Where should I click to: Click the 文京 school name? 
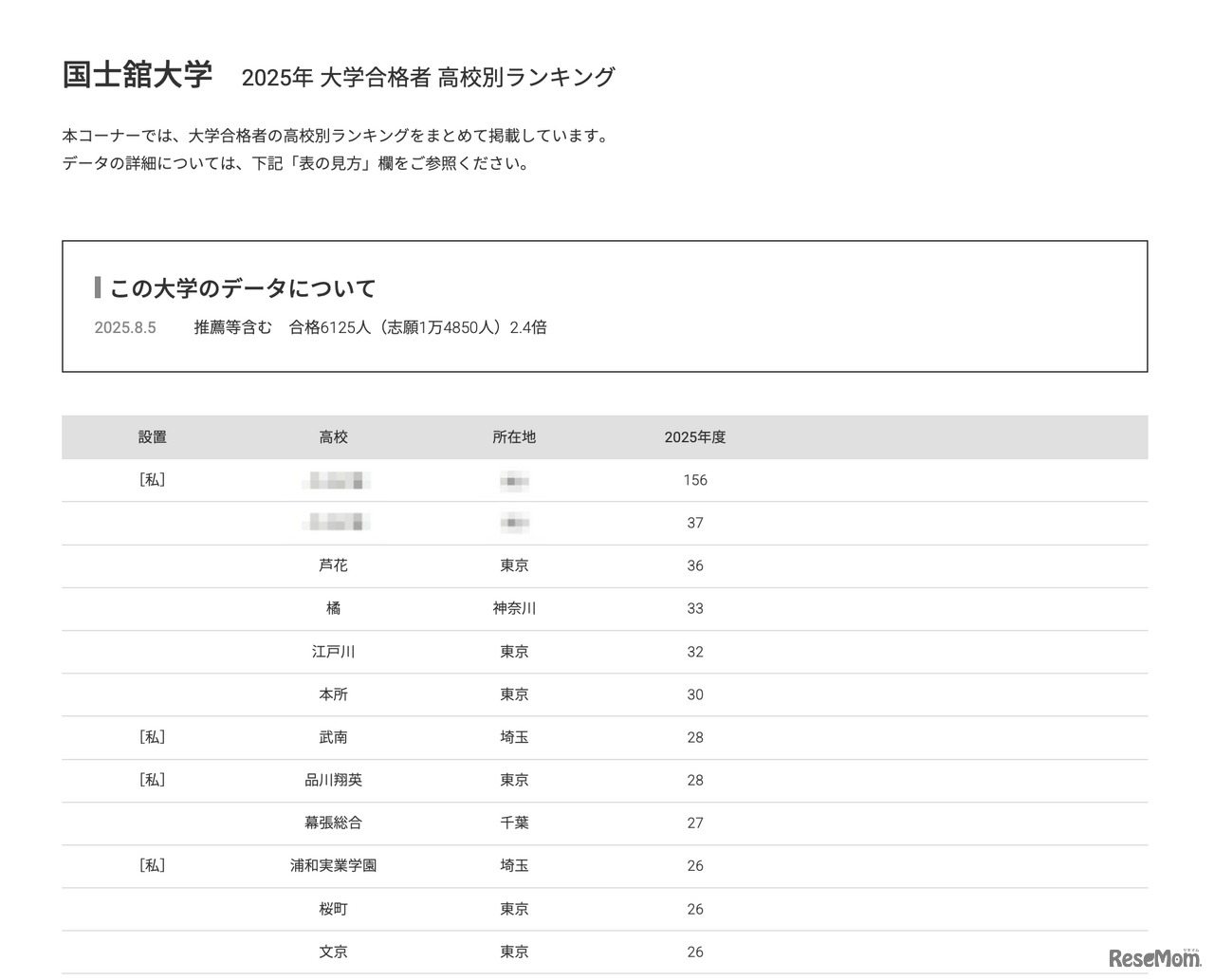coord(334,952)
